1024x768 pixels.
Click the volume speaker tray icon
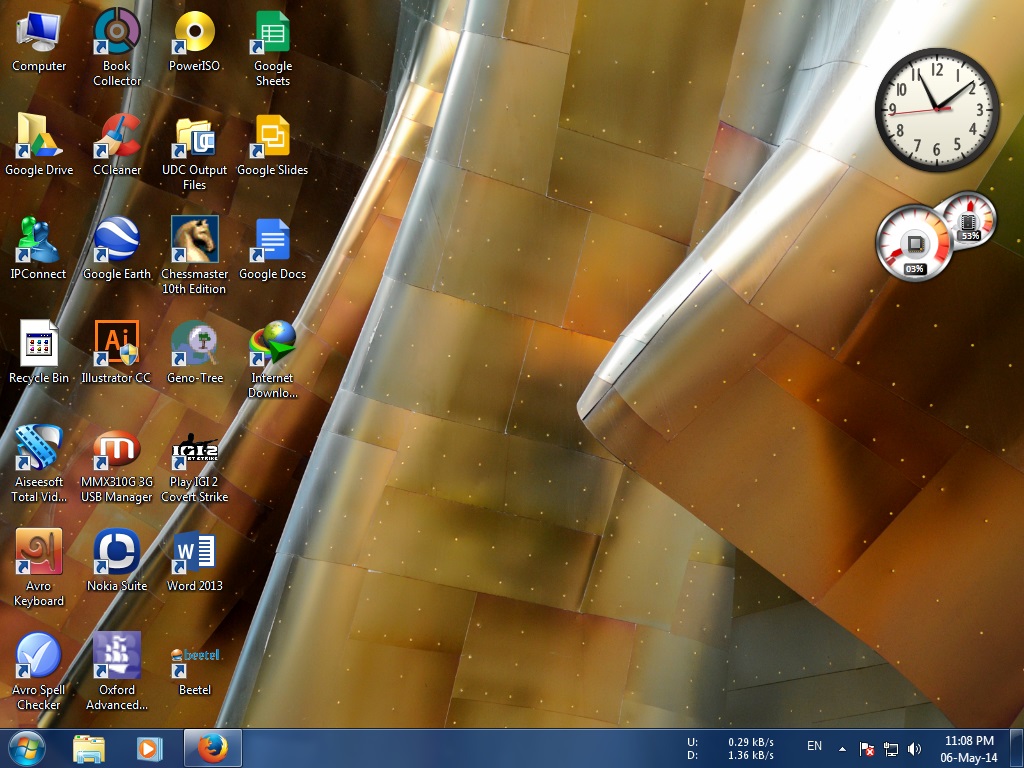pos(914,748)
